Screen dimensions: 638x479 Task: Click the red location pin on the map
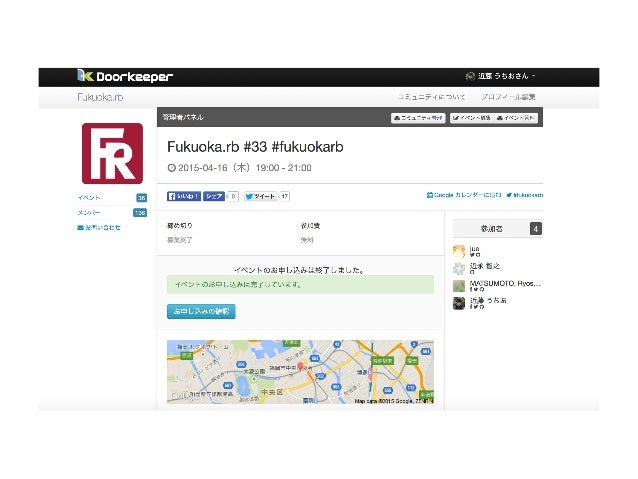click(300, 365)
